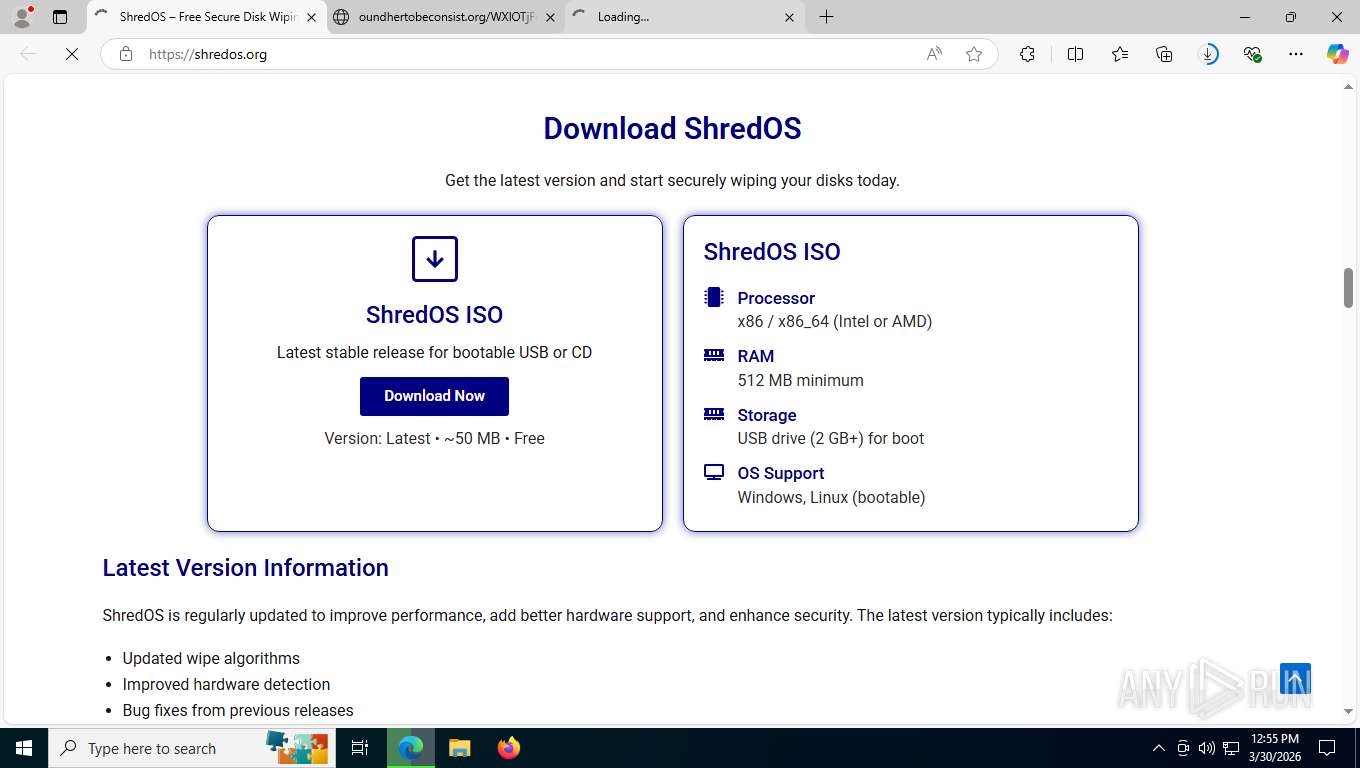Open the Downloads icon
This screenshot has height=768, width=1360.
point(1209,54)
